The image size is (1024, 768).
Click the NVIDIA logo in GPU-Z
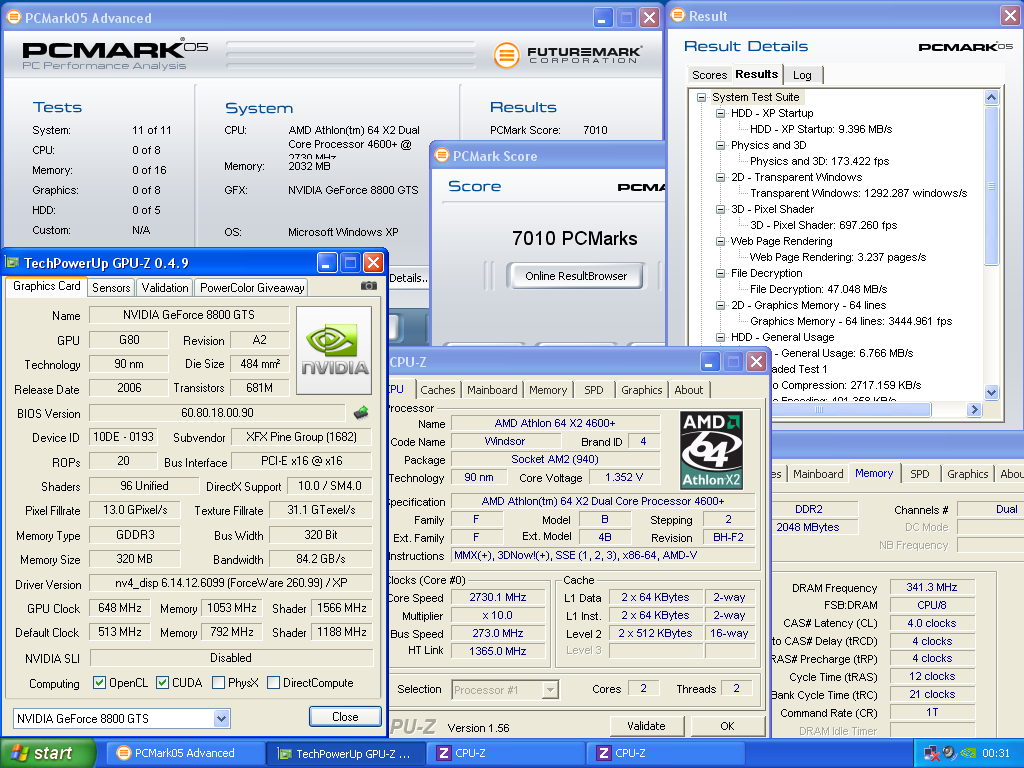(334, 351)
